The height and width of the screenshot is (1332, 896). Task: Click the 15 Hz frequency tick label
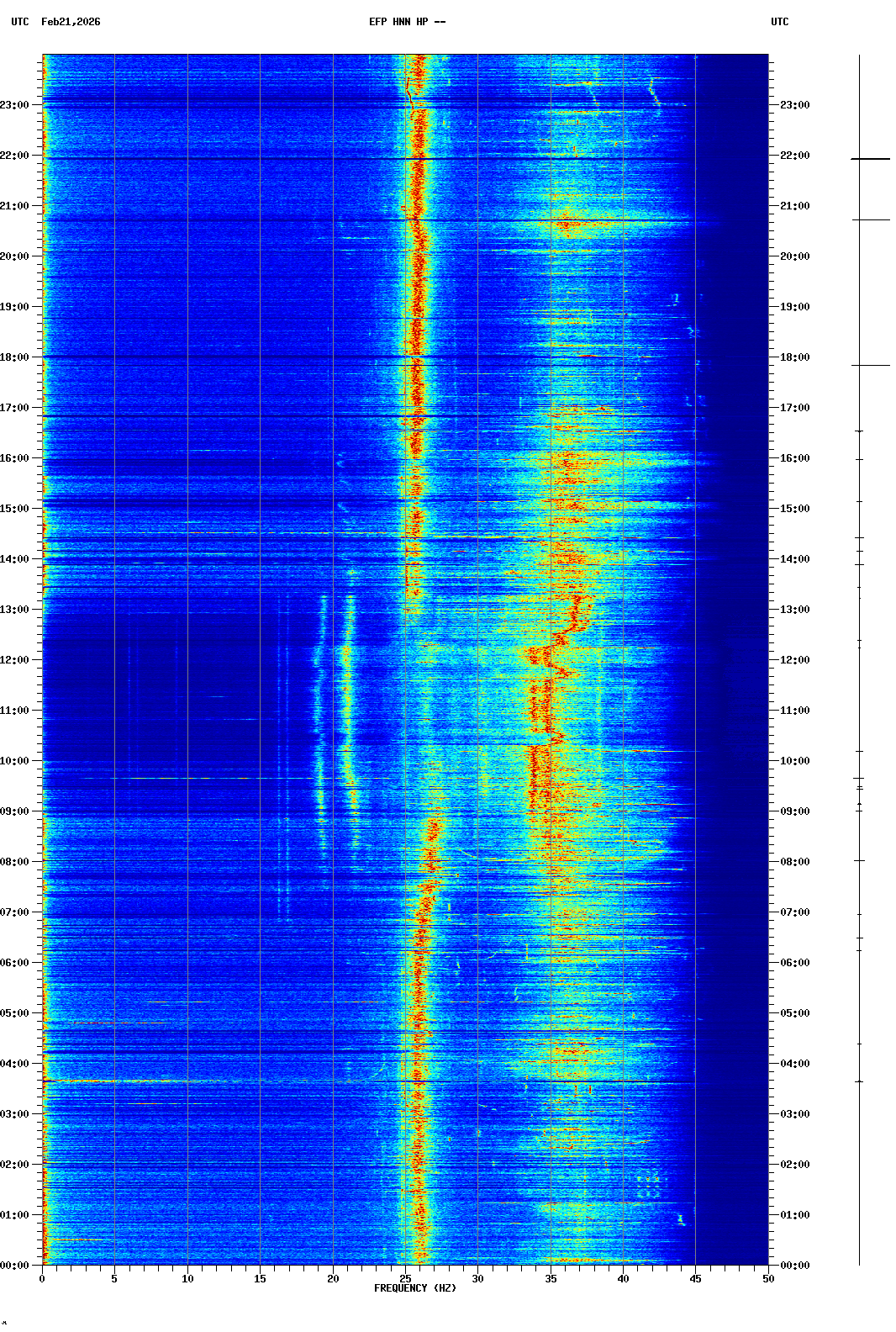(x=260, y=1278)
